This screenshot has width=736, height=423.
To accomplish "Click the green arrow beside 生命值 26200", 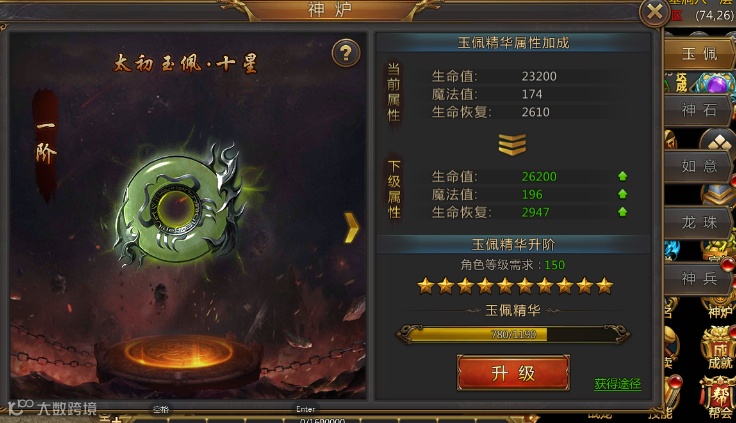I will click(x=622, y=176).
